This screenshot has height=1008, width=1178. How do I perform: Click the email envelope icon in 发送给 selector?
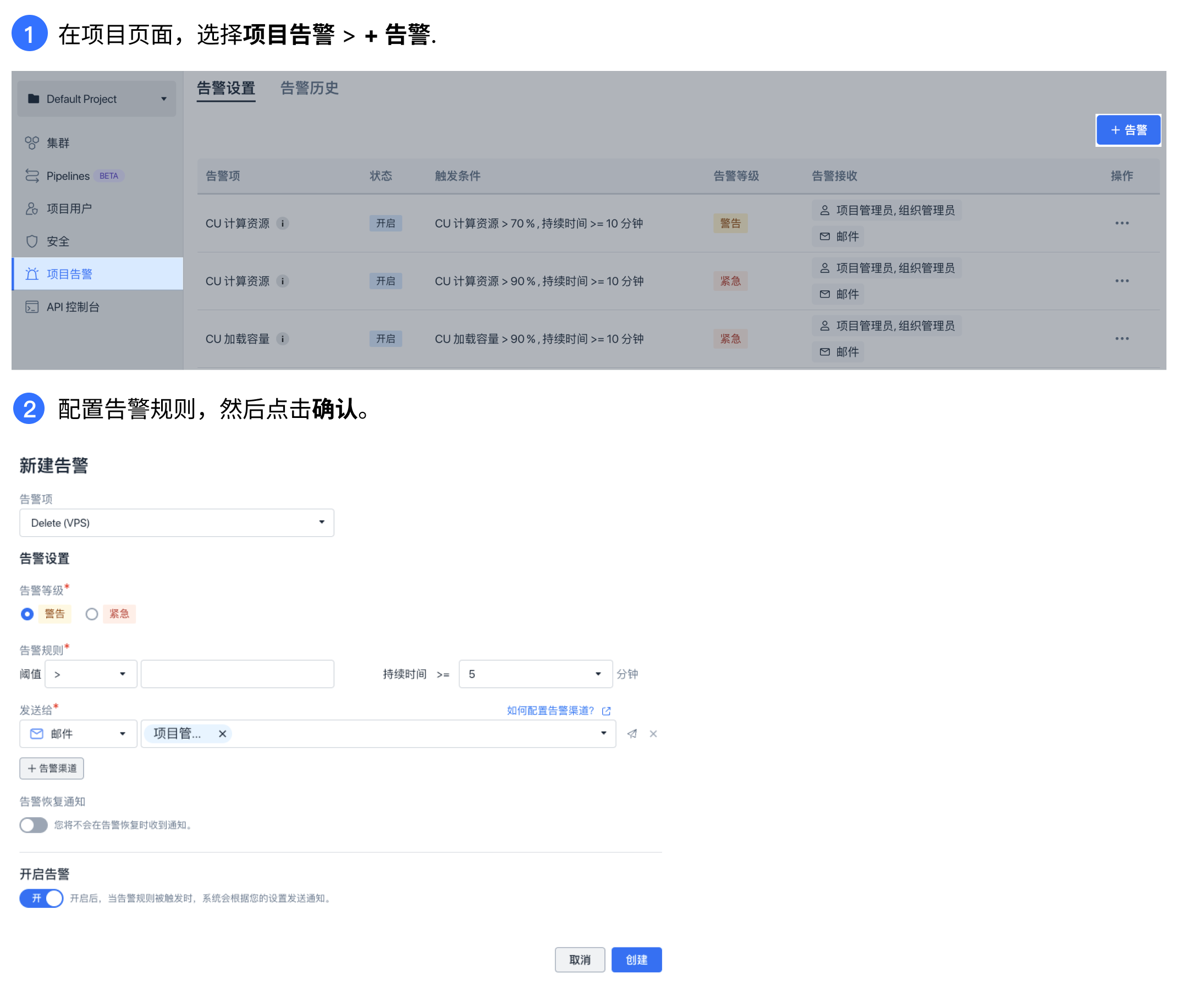click(37, 734)
